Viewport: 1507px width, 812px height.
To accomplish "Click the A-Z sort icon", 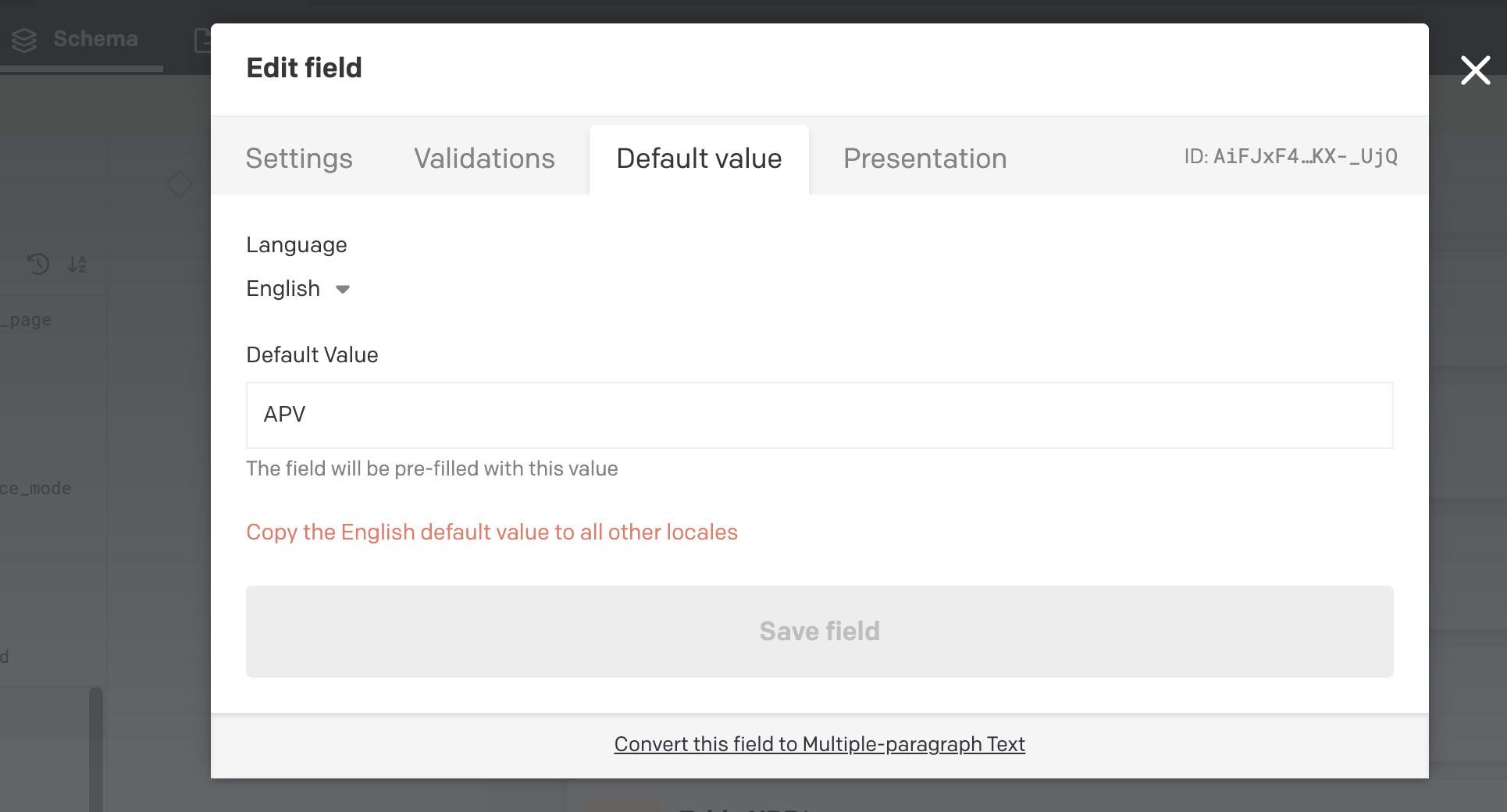I will 77,264.
